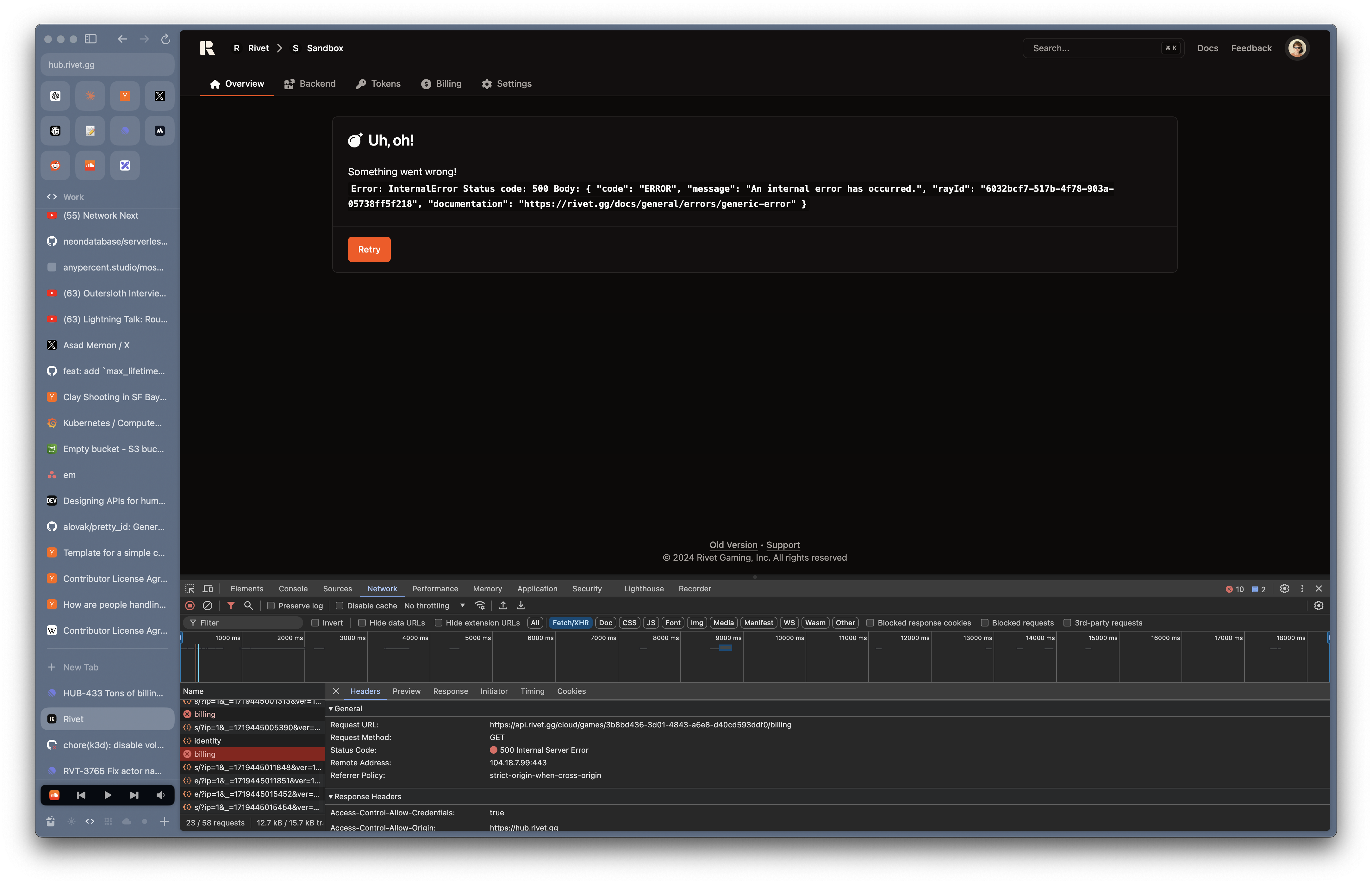The image size is (1372, 884).
Task: Open the request Response tab
Action: tap(451, 692)
